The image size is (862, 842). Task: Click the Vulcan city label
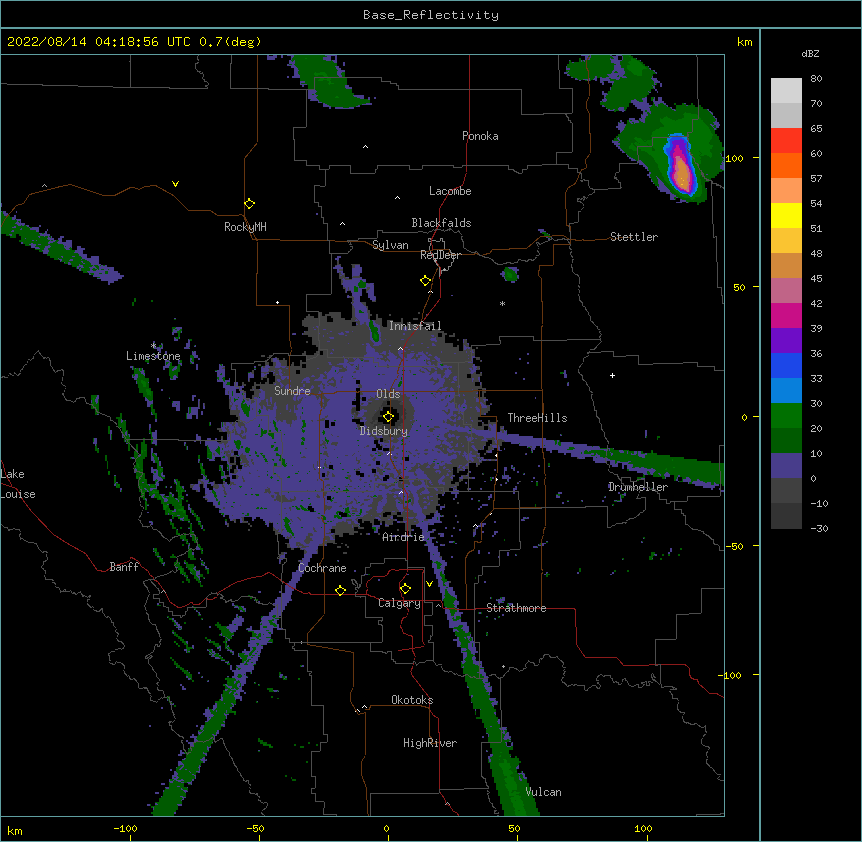[543, 792]
